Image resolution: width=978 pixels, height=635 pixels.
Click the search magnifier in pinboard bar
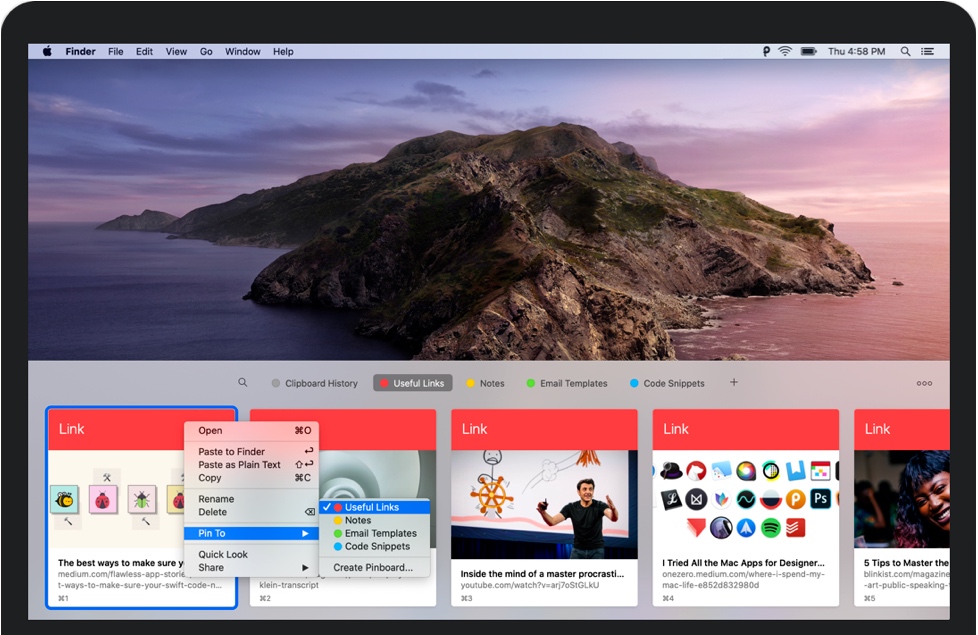coord(242,383)
